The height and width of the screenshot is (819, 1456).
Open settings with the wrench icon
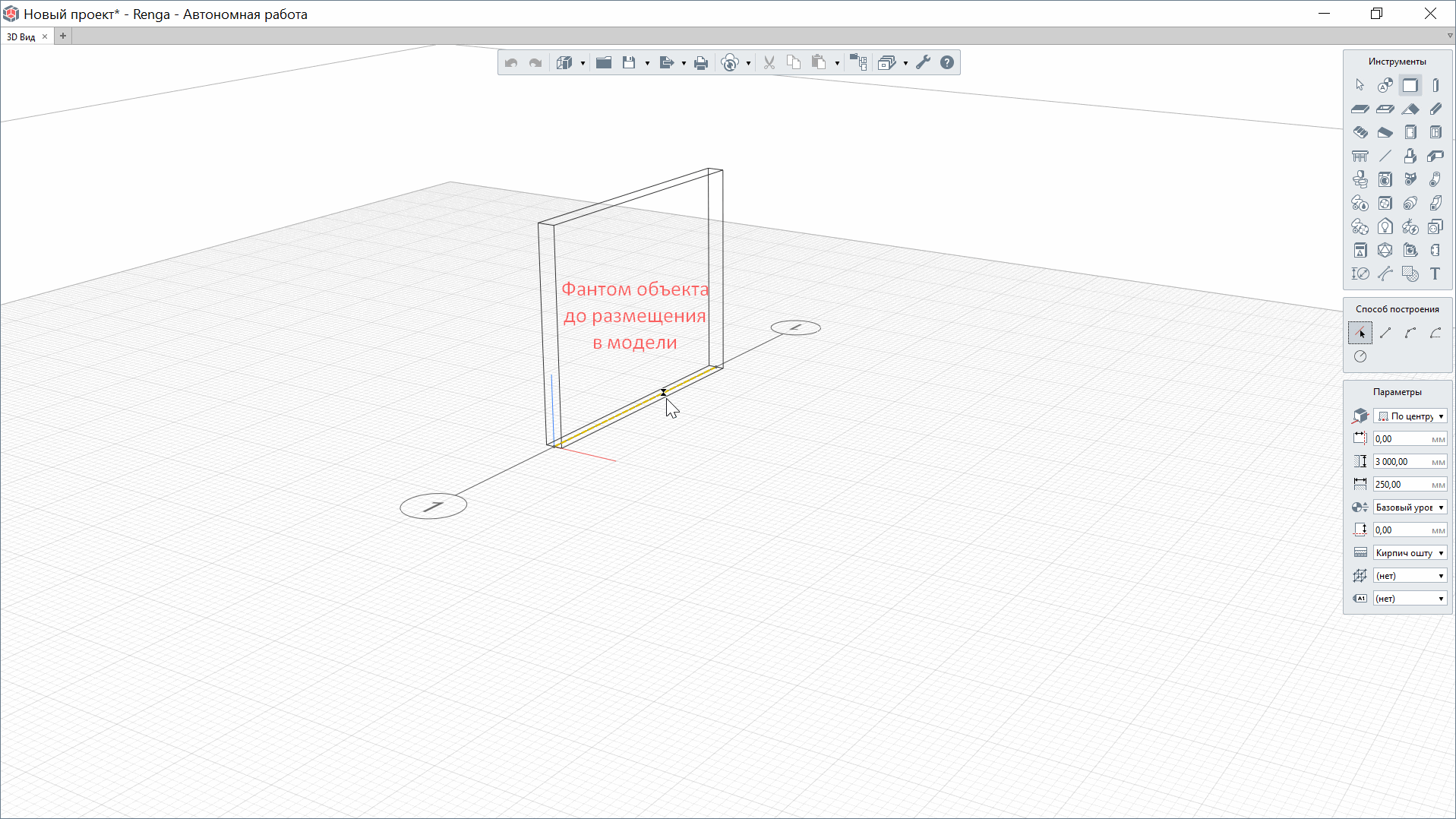pyautogui.click(x=923, y=63)
